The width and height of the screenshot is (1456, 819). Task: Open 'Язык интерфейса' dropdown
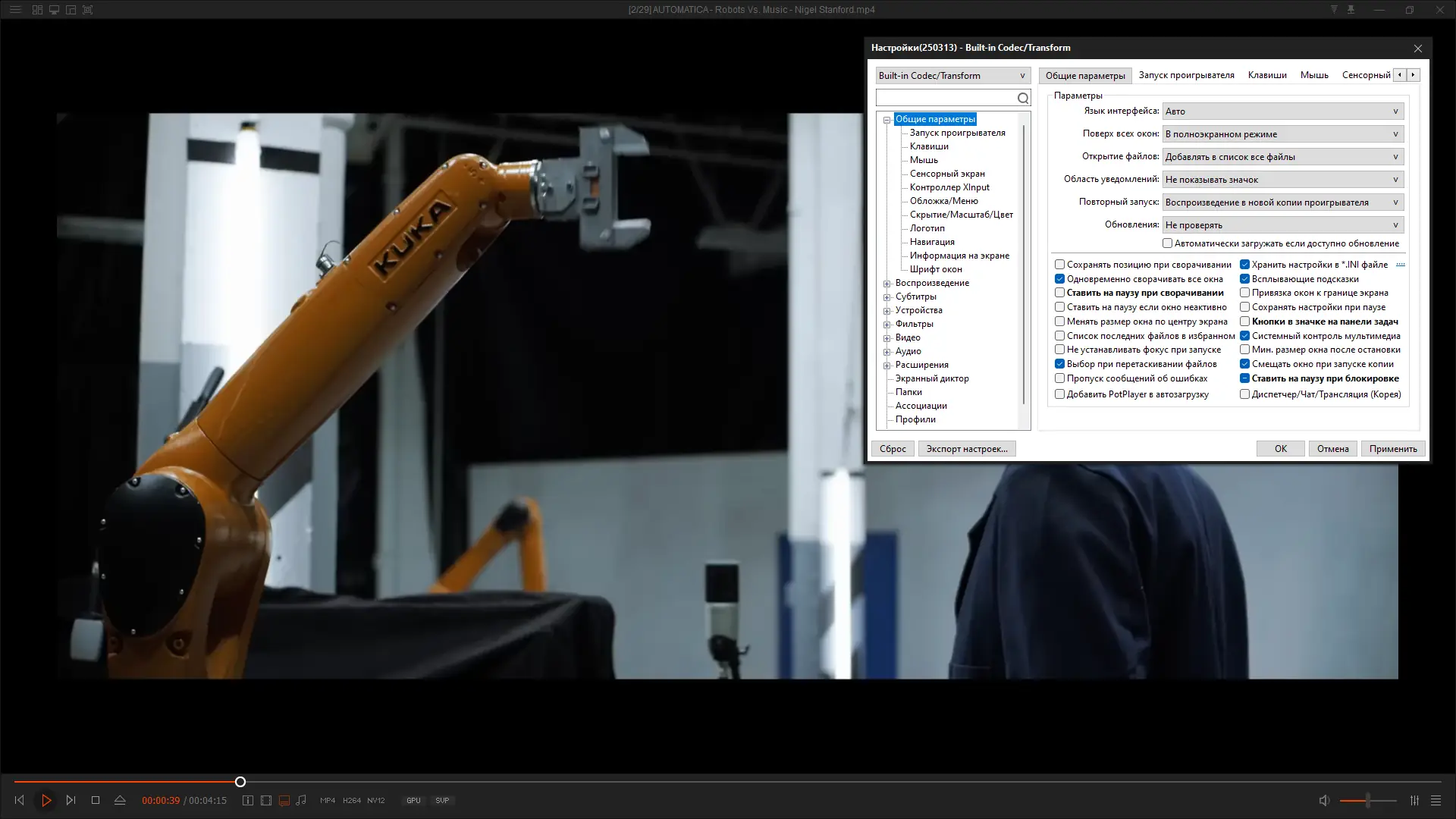pos(1282,111)
